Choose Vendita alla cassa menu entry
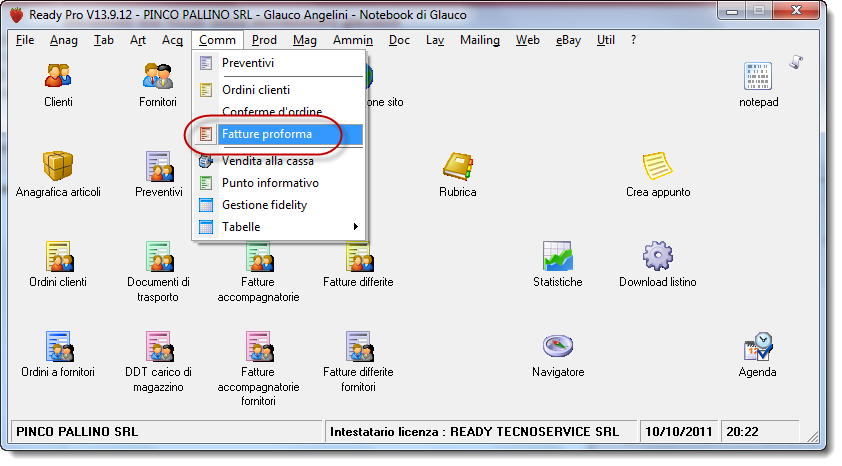This screenshot has width=842, height=466. (279, 161)
